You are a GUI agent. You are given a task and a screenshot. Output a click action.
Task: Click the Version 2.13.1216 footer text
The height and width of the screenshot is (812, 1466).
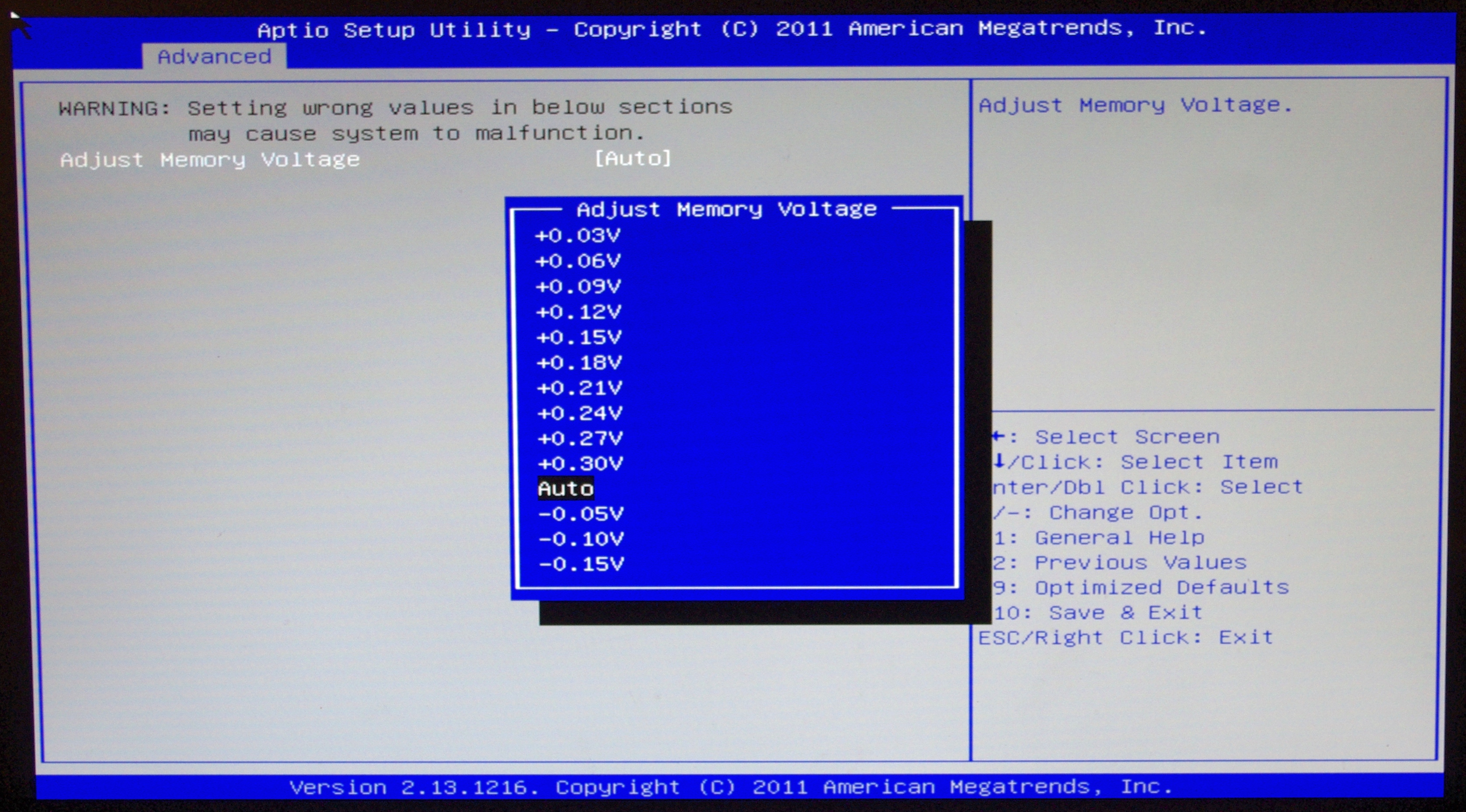click(731, 788)
